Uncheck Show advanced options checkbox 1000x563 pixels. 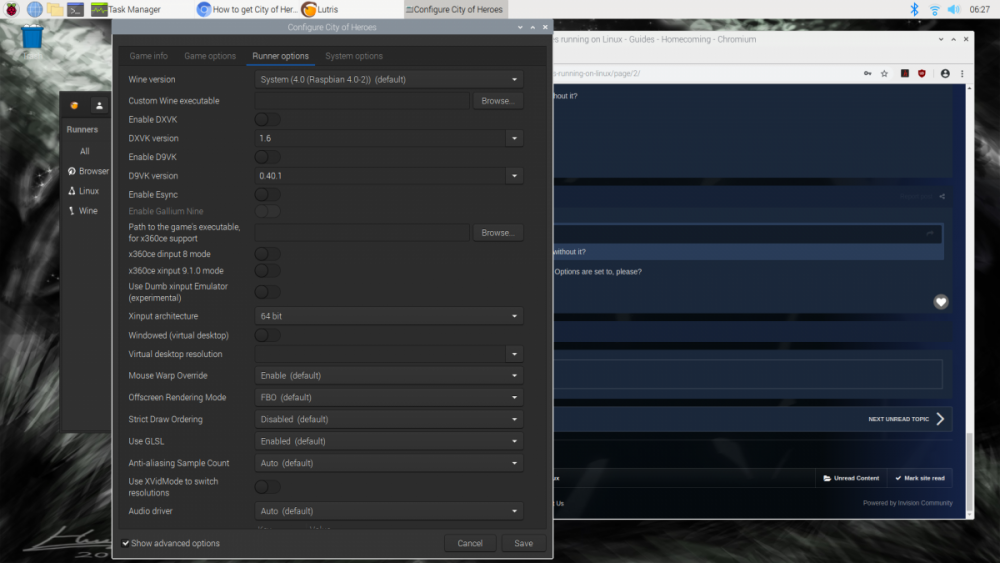coord(126,543)
